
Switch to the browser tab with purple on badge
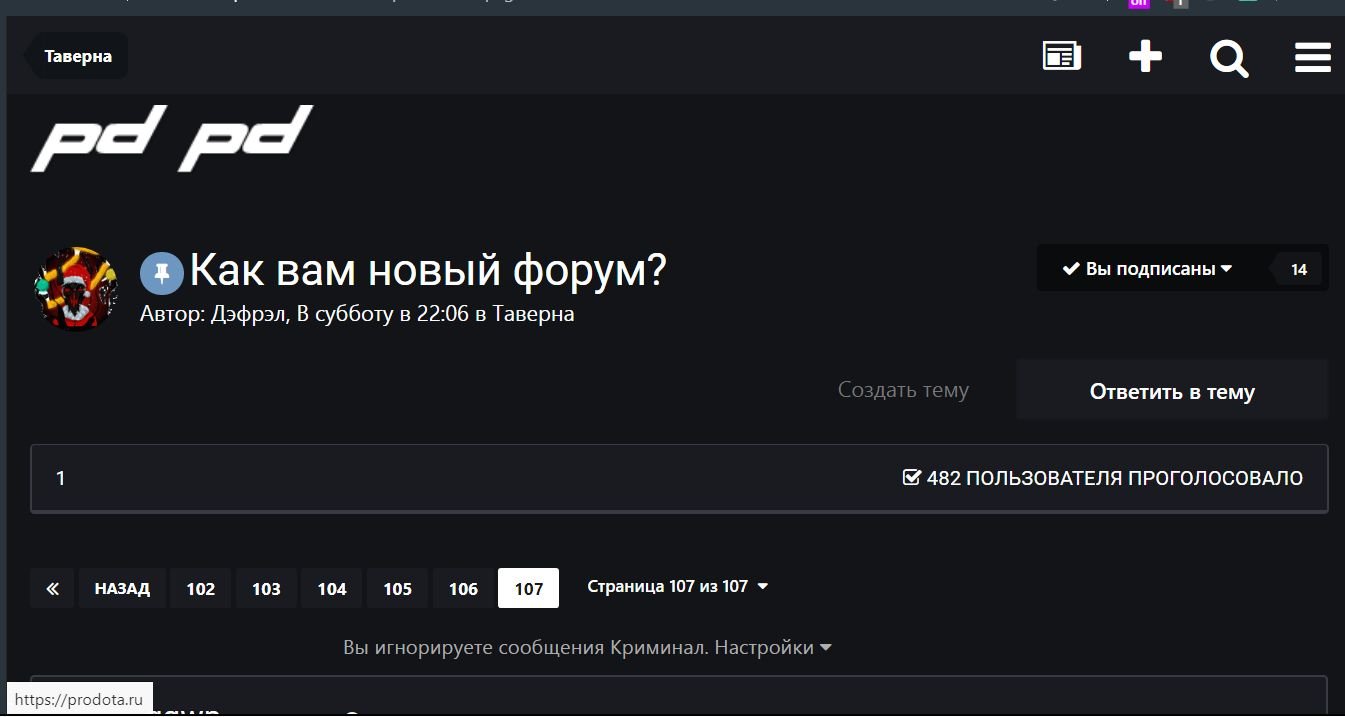click(x=1138, y=3)
